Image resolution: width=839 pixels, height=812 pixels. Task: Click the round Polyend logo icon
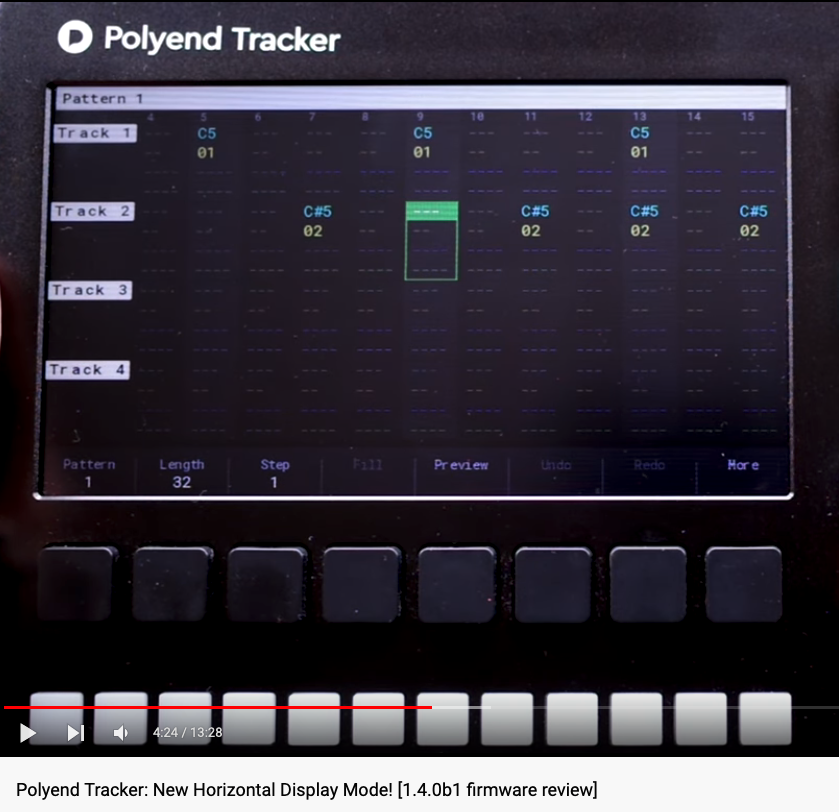(x=75, y=37)
